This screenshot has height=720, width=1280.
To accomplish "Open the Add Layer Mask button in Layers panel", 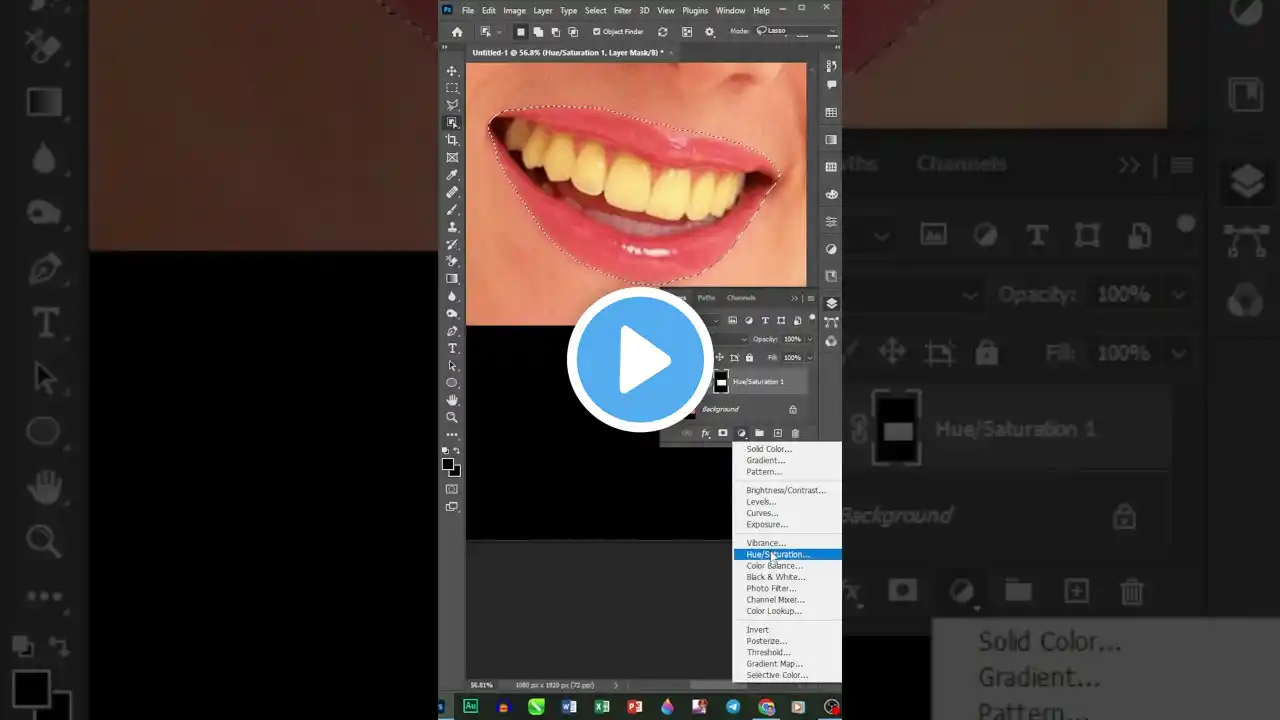I will pyautogui.click(x=723, y=432).
